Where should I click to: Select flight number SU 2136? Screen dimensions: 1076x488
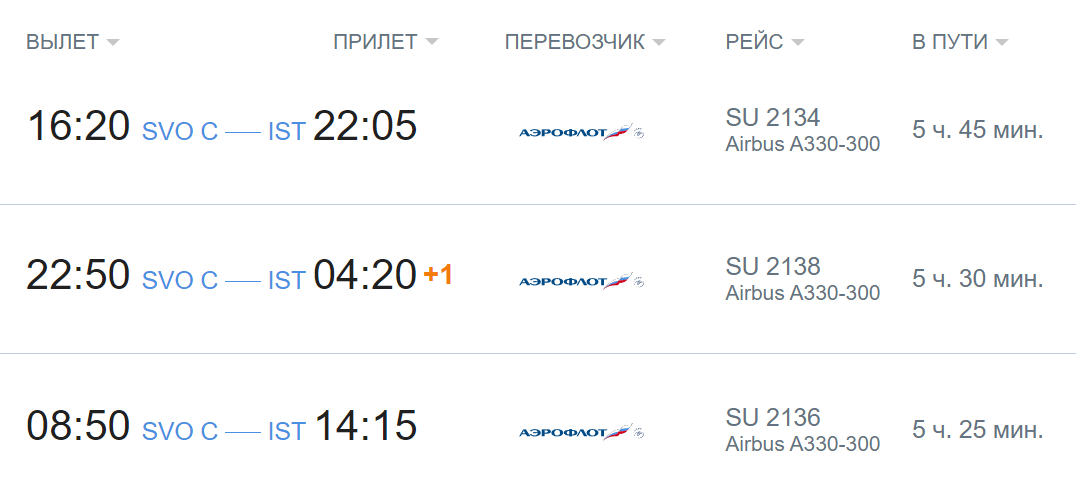point(773,417)
